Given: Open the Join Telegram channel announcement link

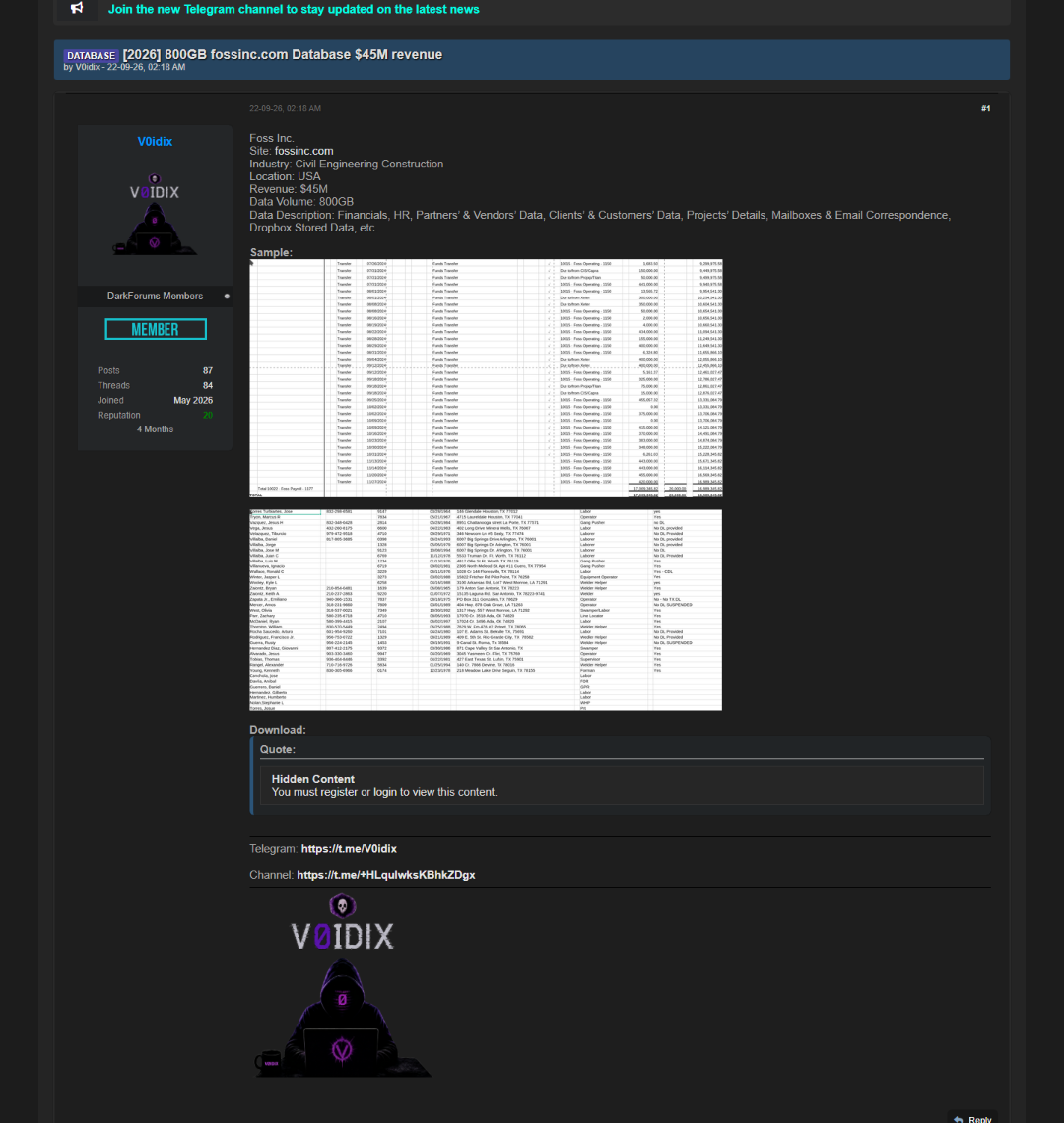Looking at the screenshot, I should tap(294, 9).
